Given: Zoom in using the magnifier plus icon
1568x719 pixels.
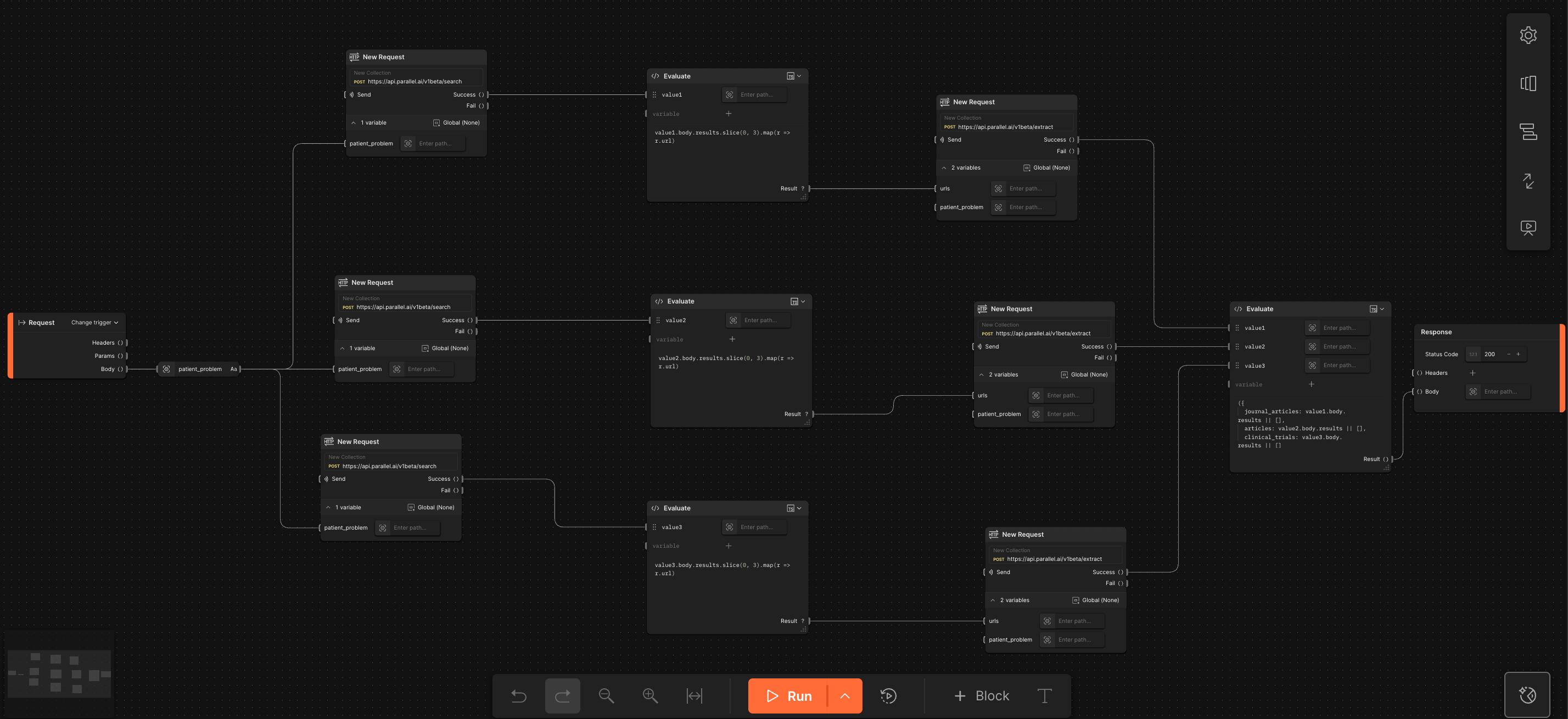Looking at the screenshot, I should pos(650,696).
